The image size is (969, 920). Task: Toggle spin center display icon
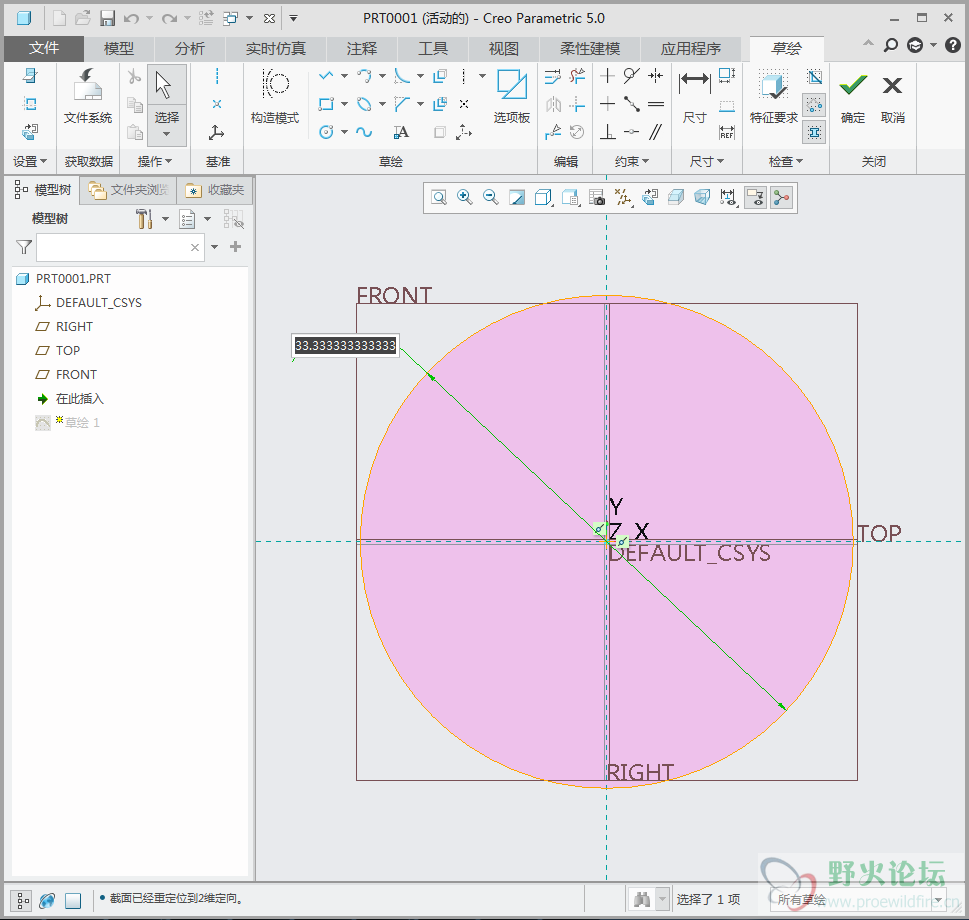tap(782, 197)
